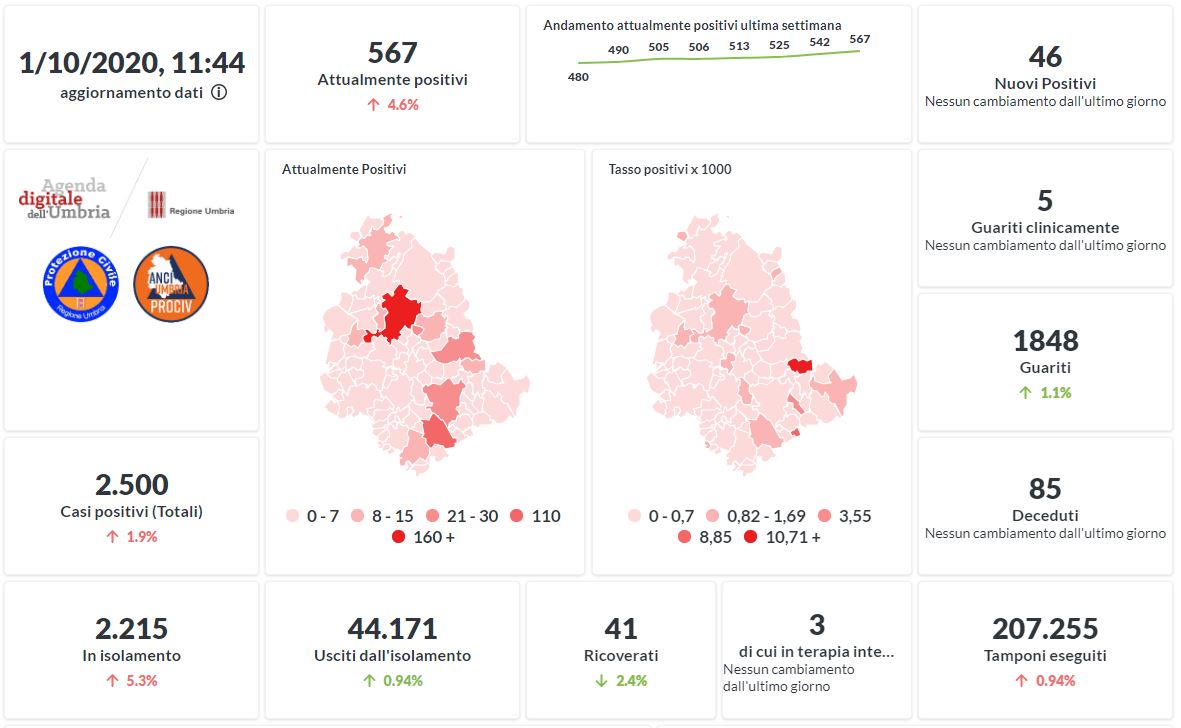Click the truncated 'di cui in terapia inte...' label

point(816,652)
